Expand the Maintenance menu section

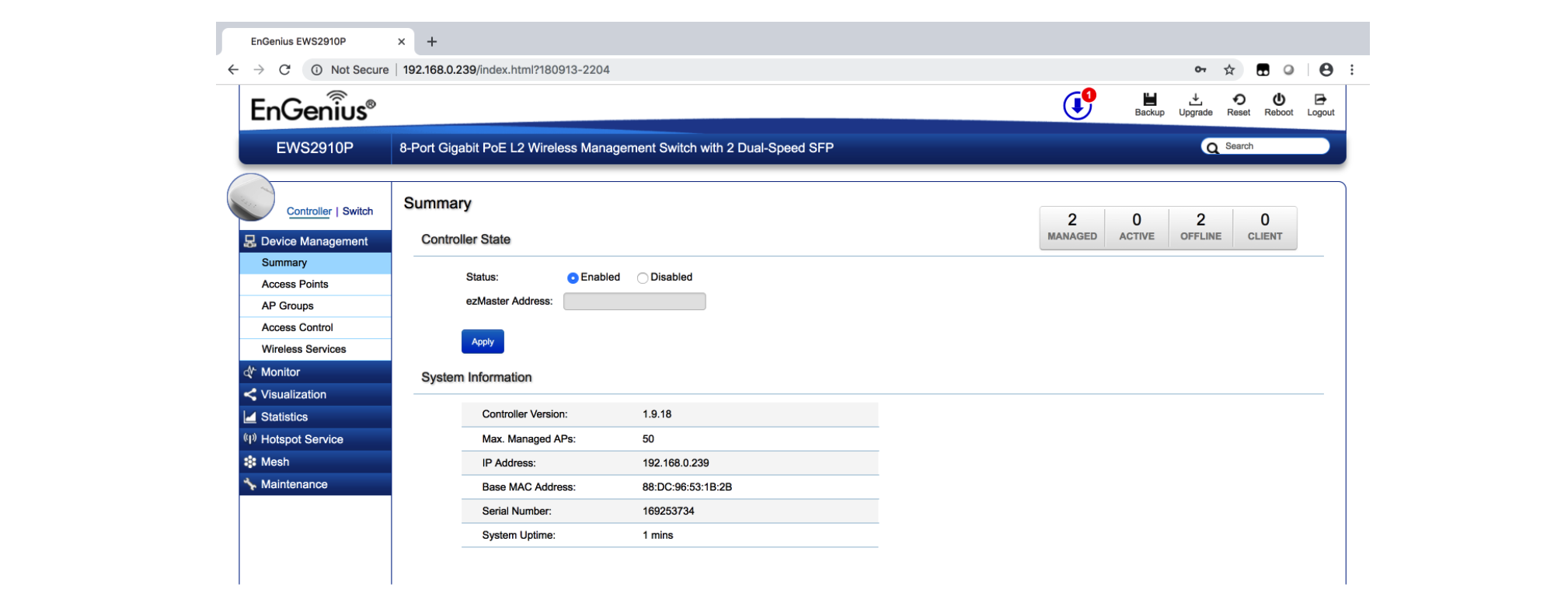[315, 484]
